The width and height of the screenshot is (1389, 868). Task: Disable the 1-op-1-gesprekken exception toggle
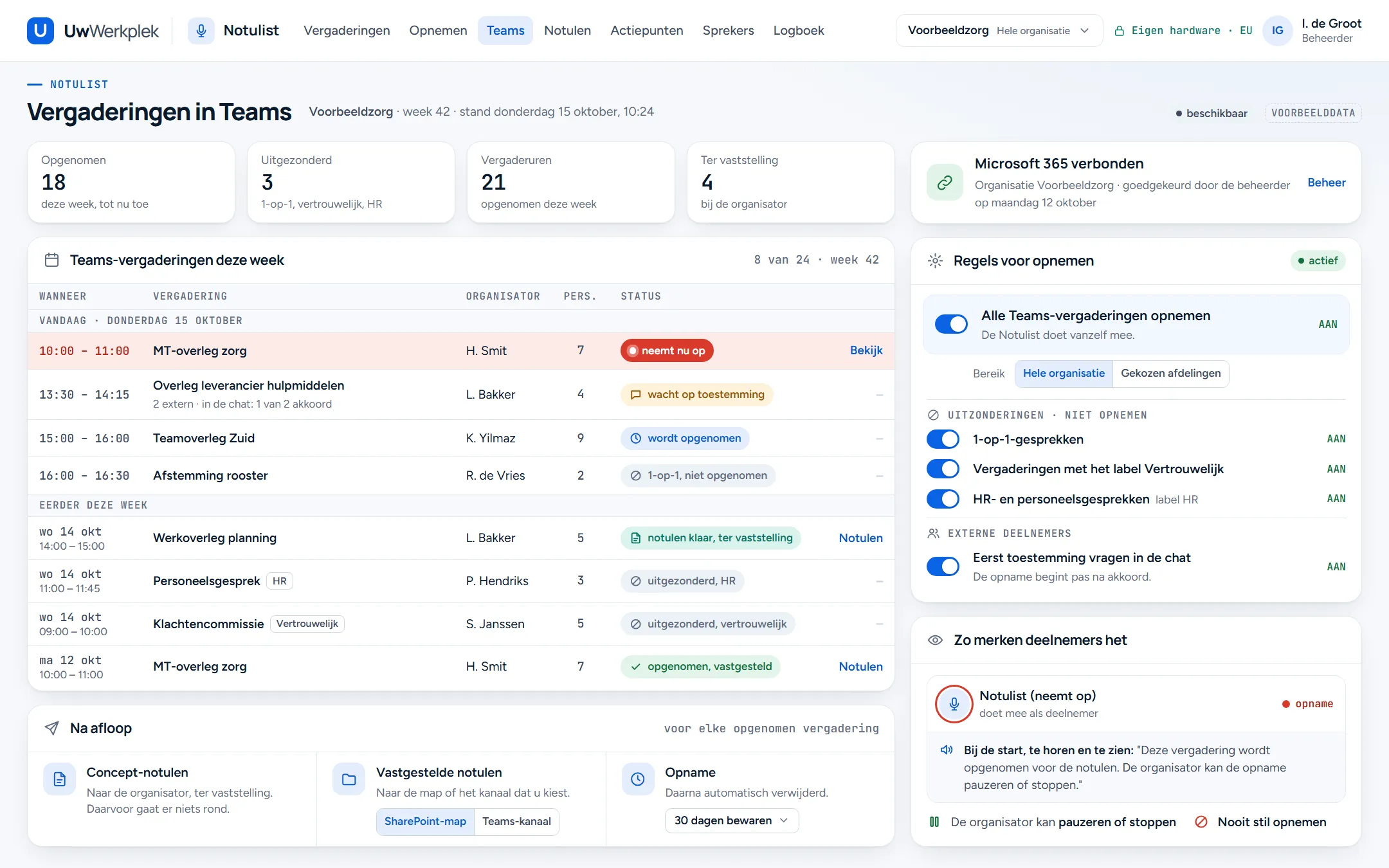(943, 439)
